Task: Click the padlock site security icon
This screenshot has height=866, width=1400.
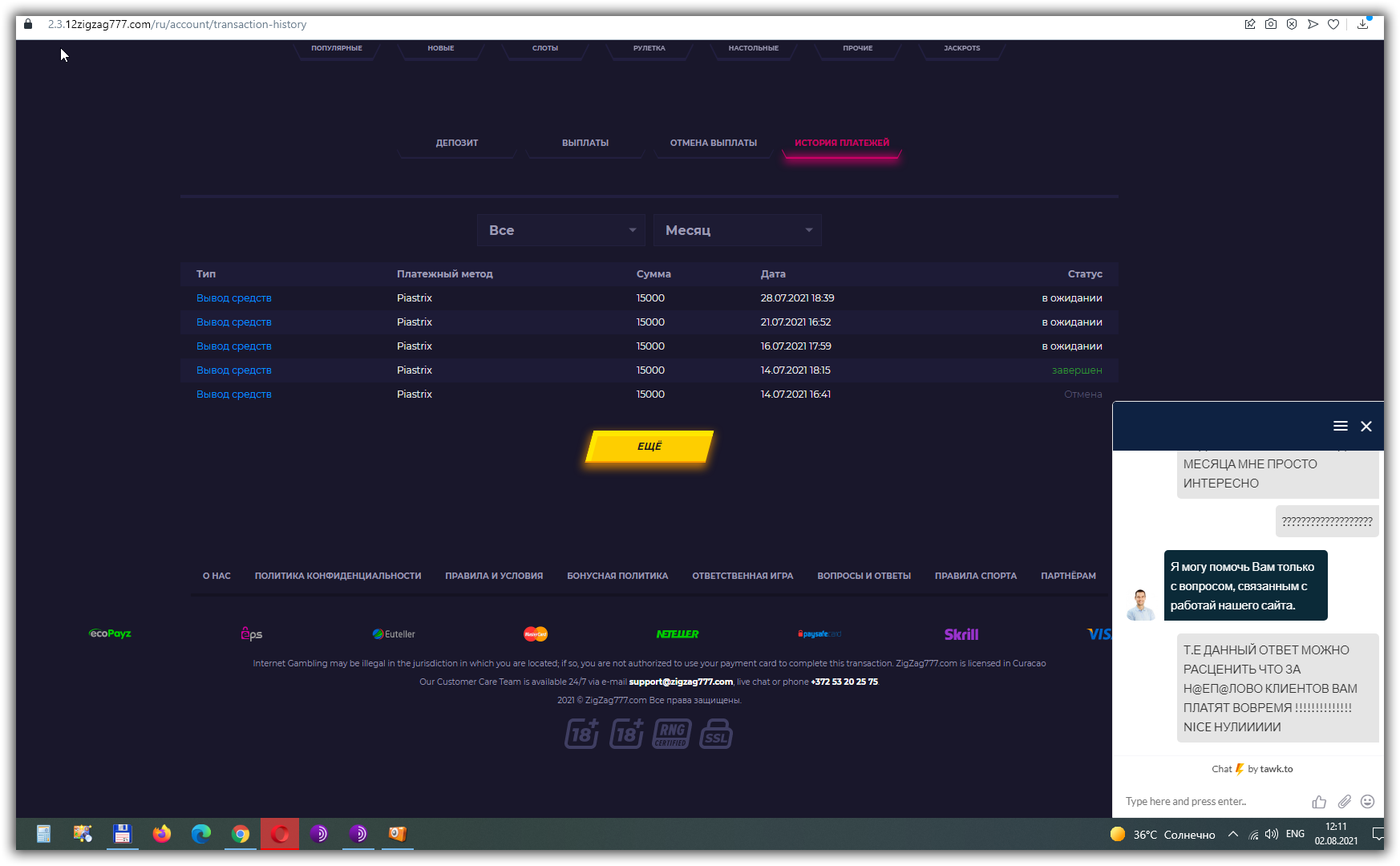Action: 28,24
